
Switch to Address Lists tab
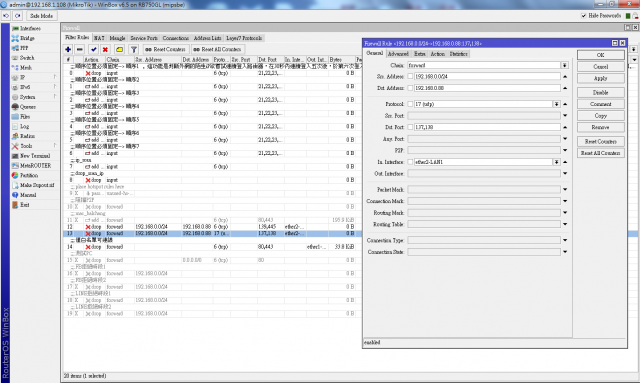(207, 38)
